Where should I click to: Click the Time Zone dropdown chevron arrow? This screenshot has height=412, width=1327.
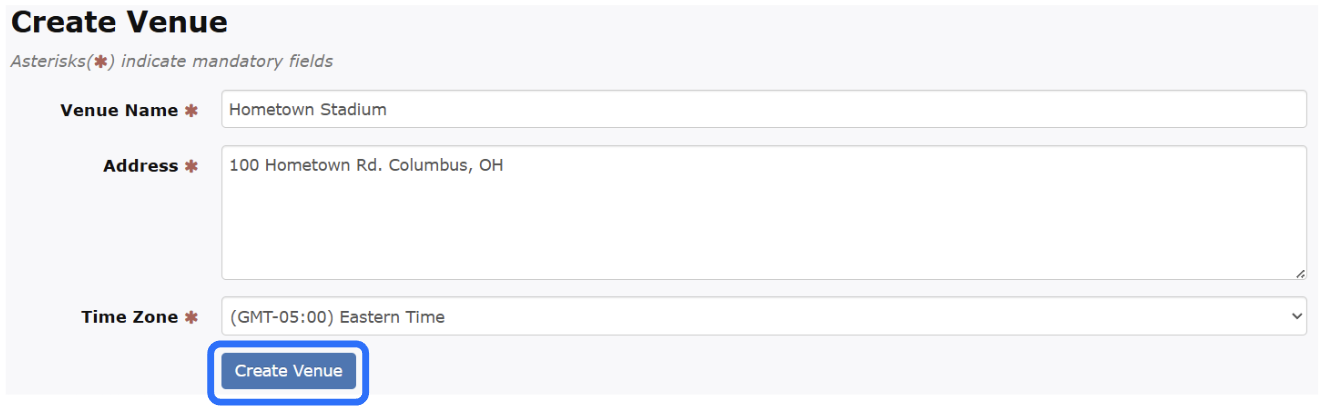1296,317
